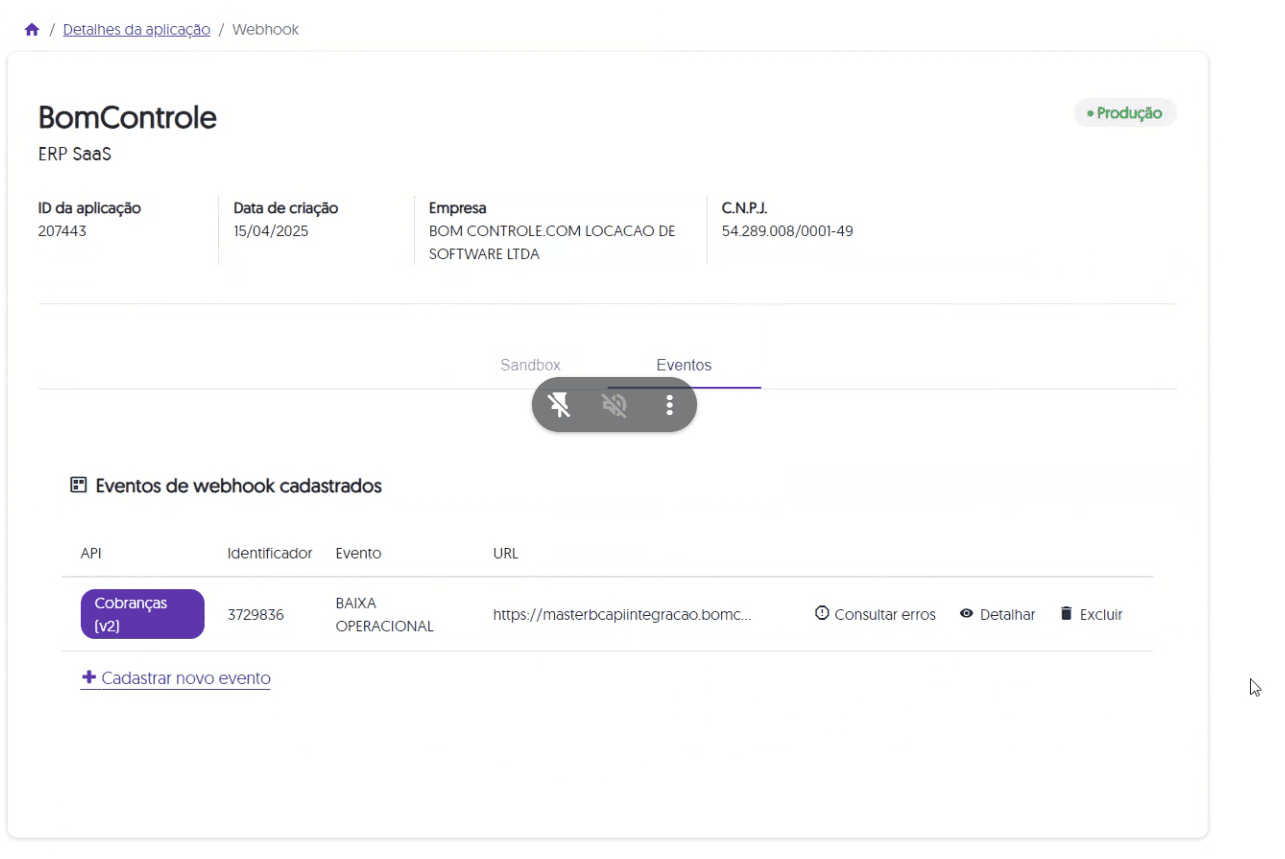Click the Cobranças (v2) API badge
This screenshot has width=1285, height=859.
click(142, 614)
